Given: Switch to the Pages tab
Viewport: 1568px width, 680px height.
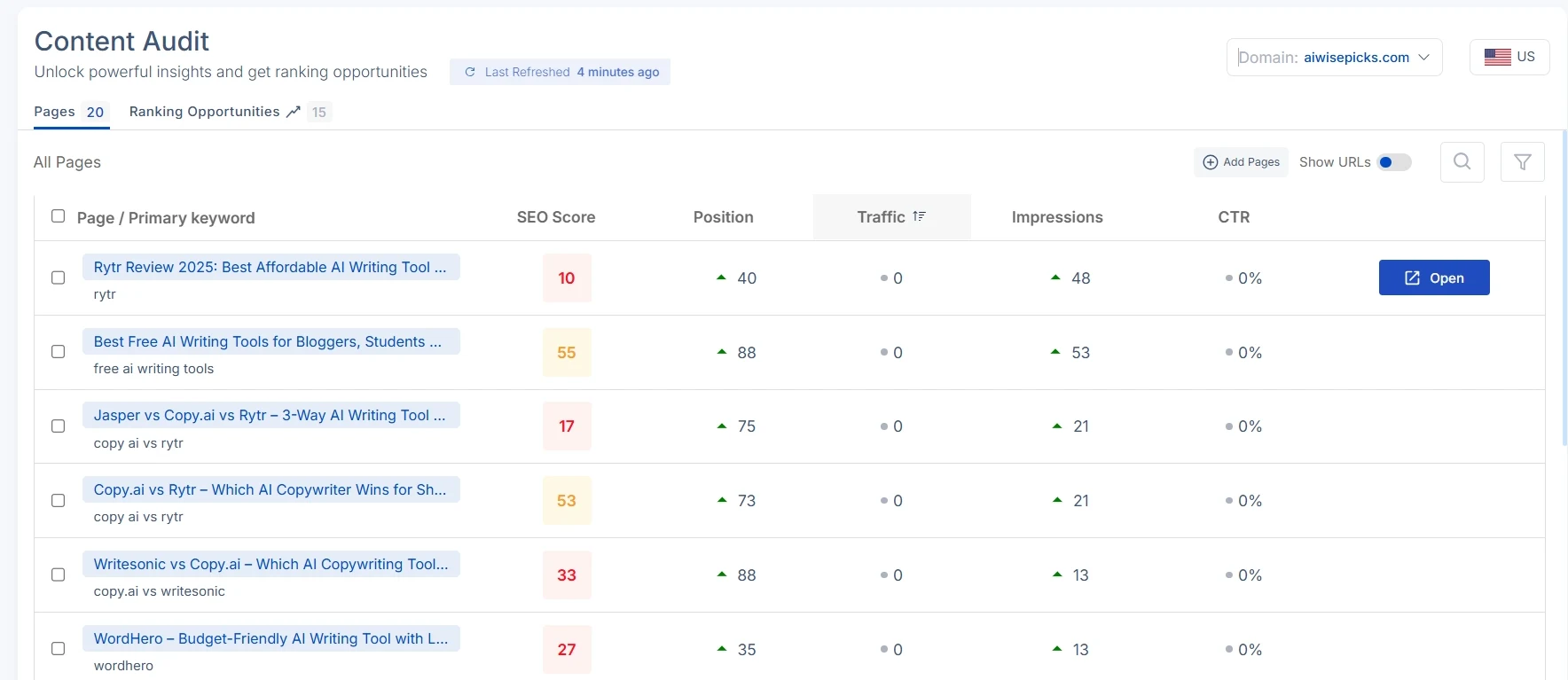Looking at the screenshot, I should click(x=71, y=112).
